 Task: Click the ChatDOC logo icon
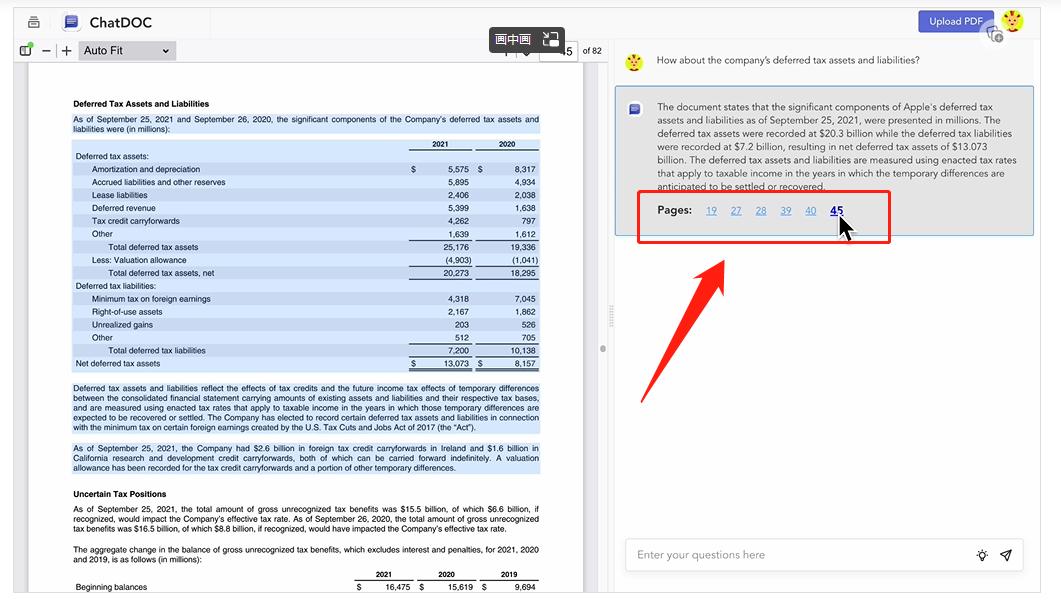tap(71, 22)
